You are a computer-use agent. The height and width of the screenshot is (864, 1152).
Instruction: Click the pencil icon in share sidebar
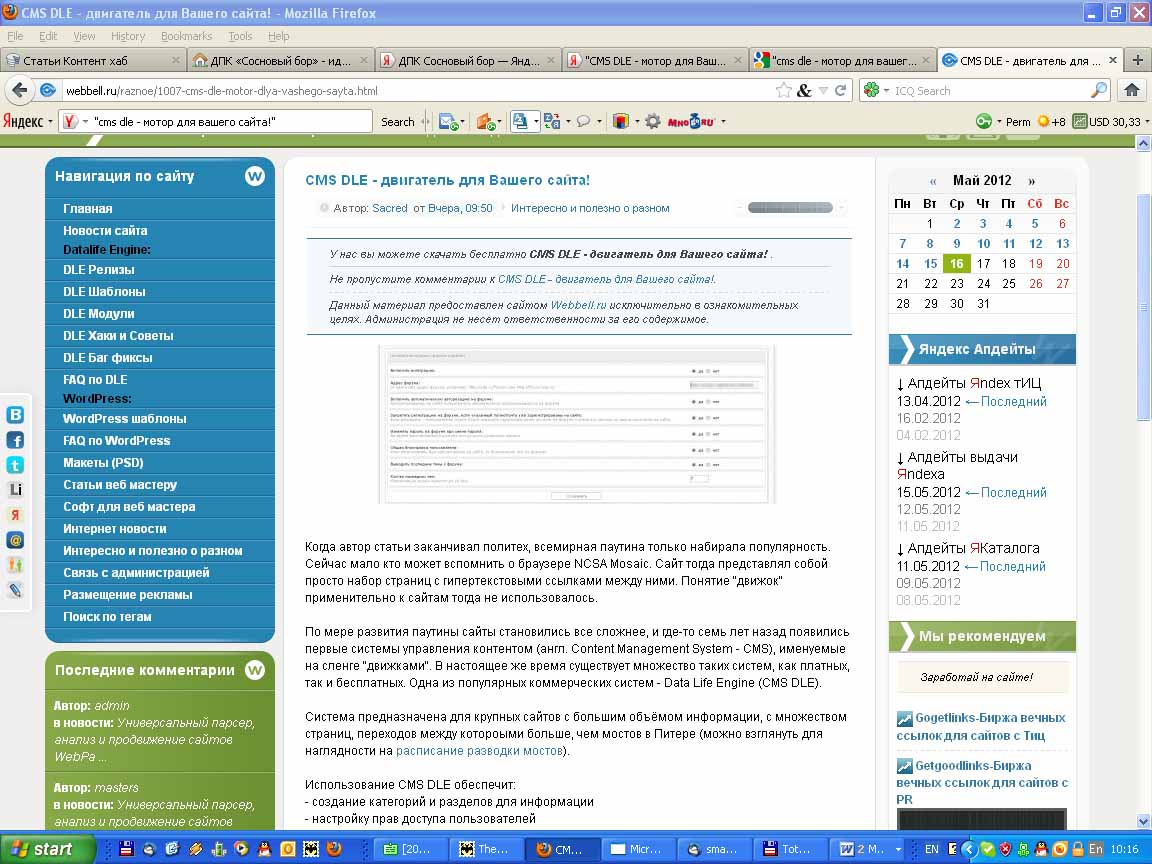(15, 590)
